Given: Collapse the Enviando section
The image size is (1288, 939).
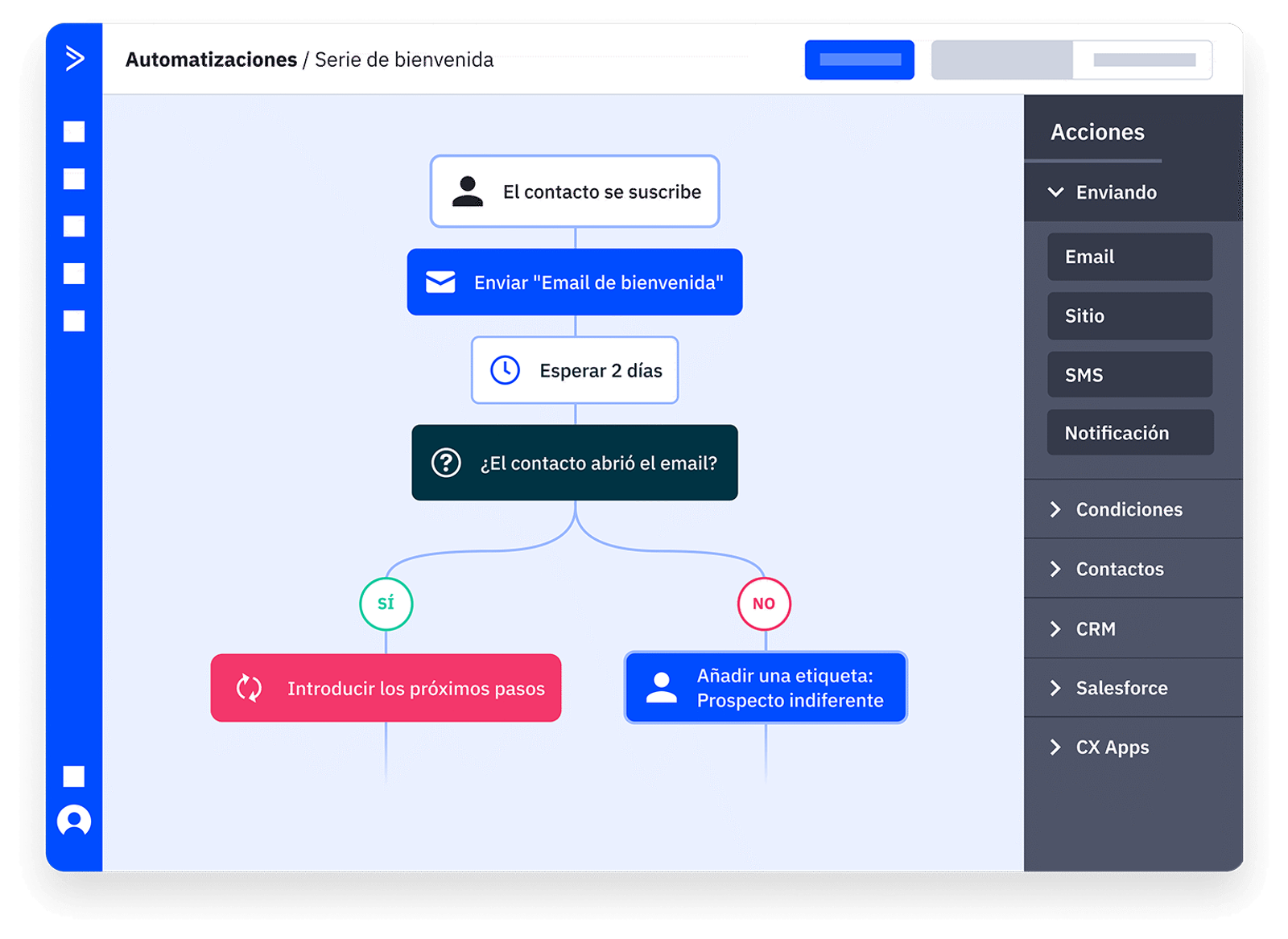Looking at the screenshot, I should coord(1056,192).
